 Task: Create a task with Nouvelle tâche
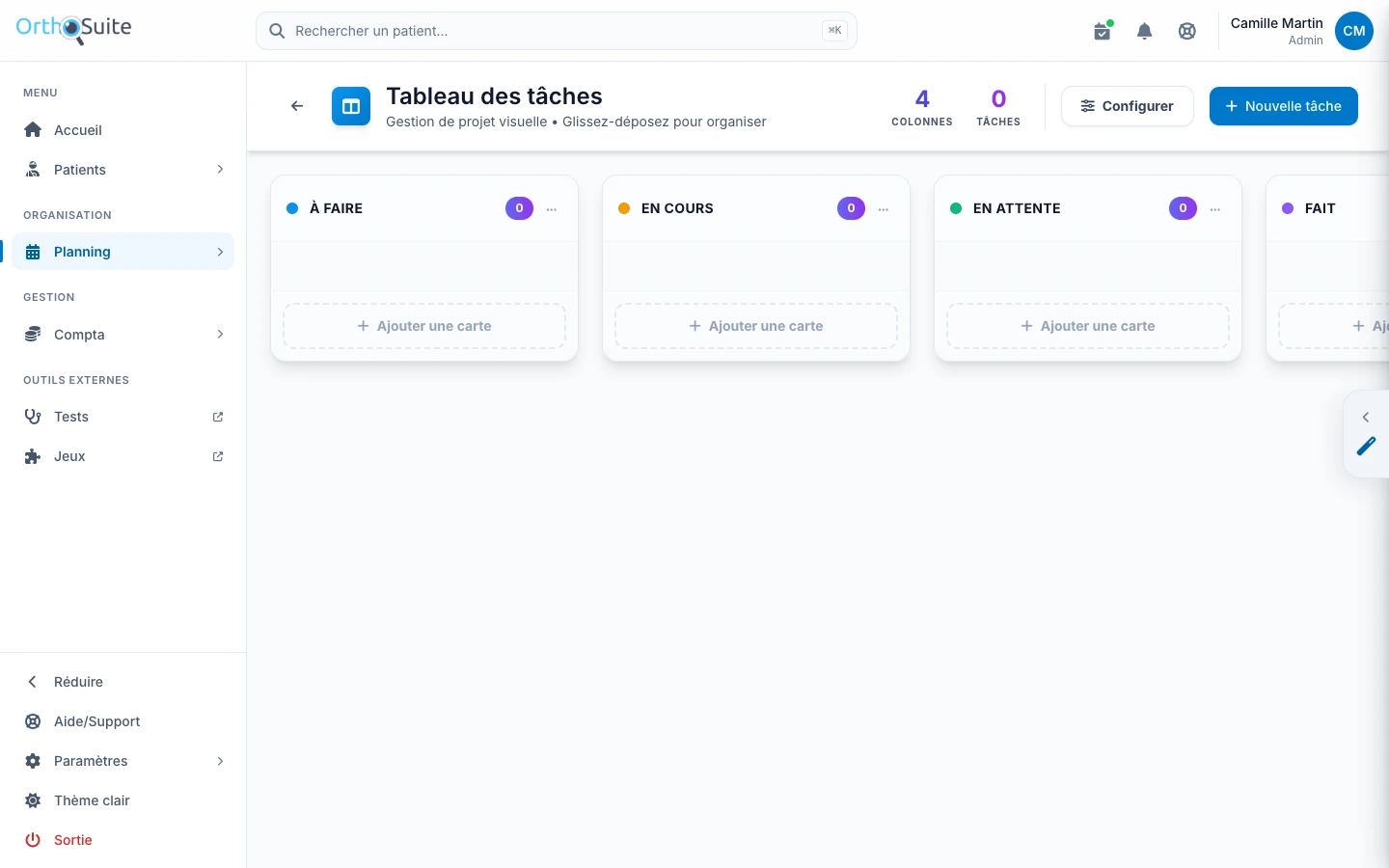[x=1284, y=106]
